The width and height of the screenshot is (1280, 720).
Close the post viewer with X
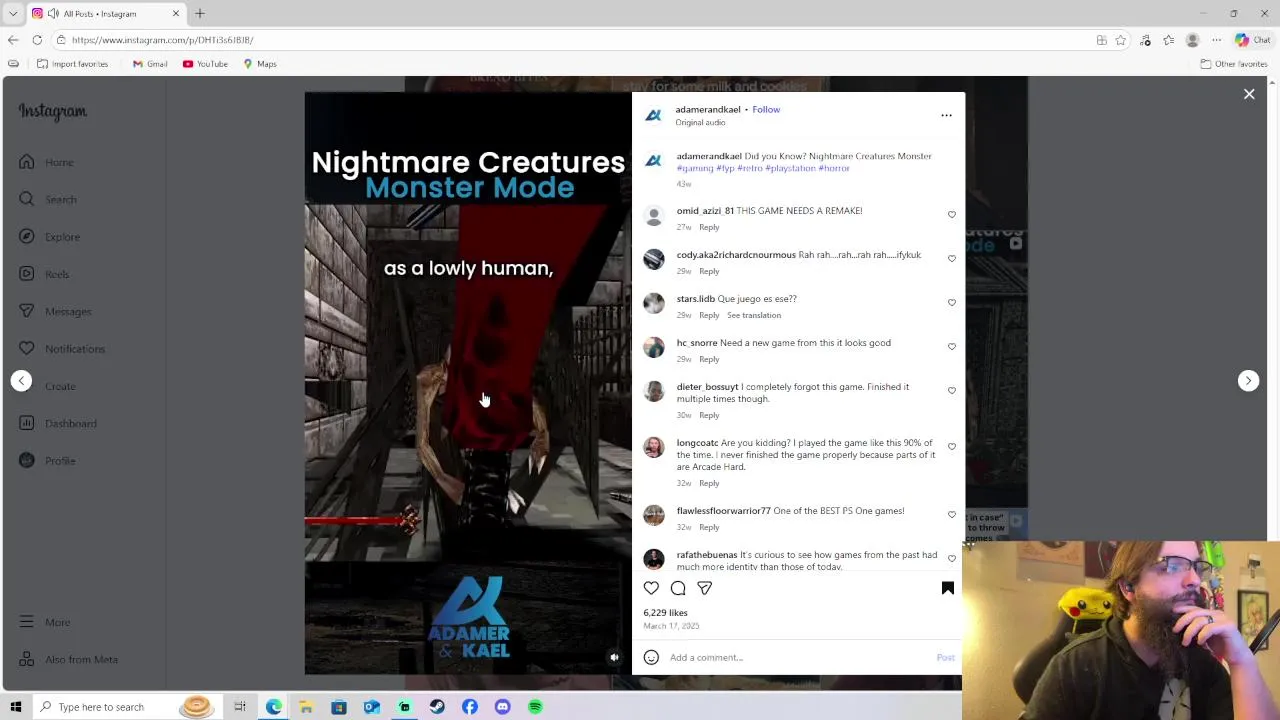[1249, 94]
